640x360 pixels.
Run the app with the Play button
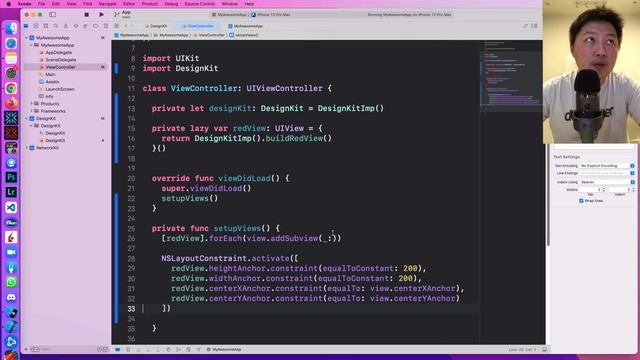pos(101,15)
